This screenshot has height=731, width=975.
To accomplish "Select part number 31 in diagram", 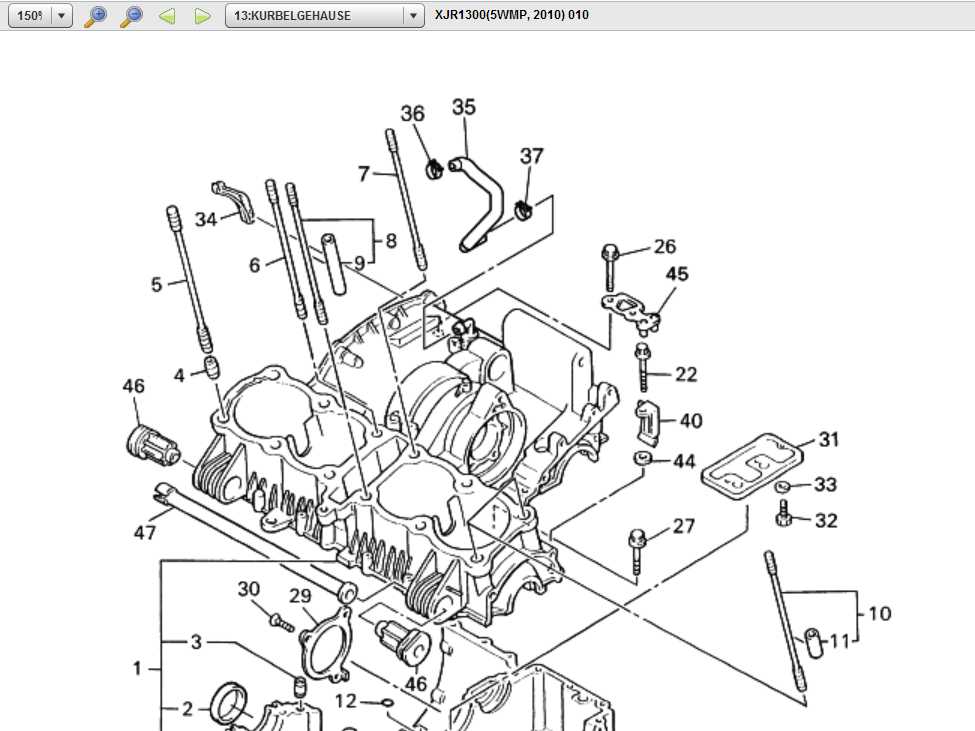I will coord(828,439).
